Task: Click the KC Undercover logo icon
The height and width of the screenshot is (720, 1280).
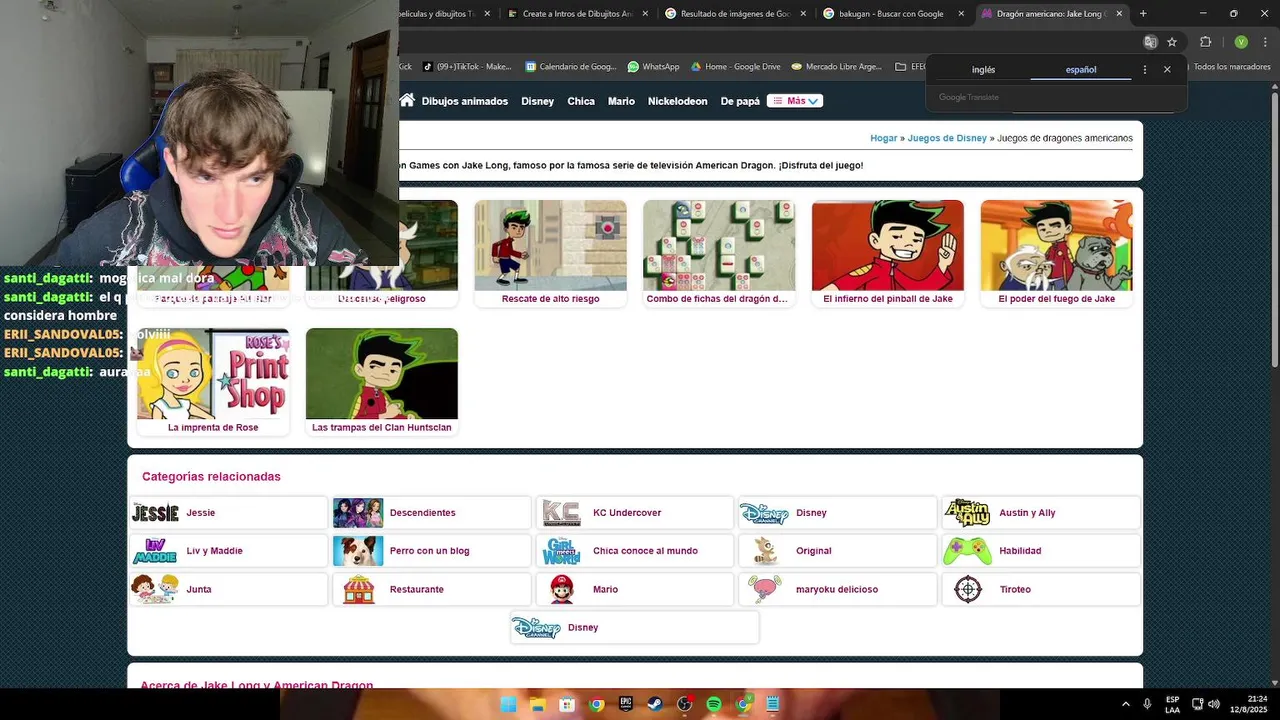Action: (561, 513)
